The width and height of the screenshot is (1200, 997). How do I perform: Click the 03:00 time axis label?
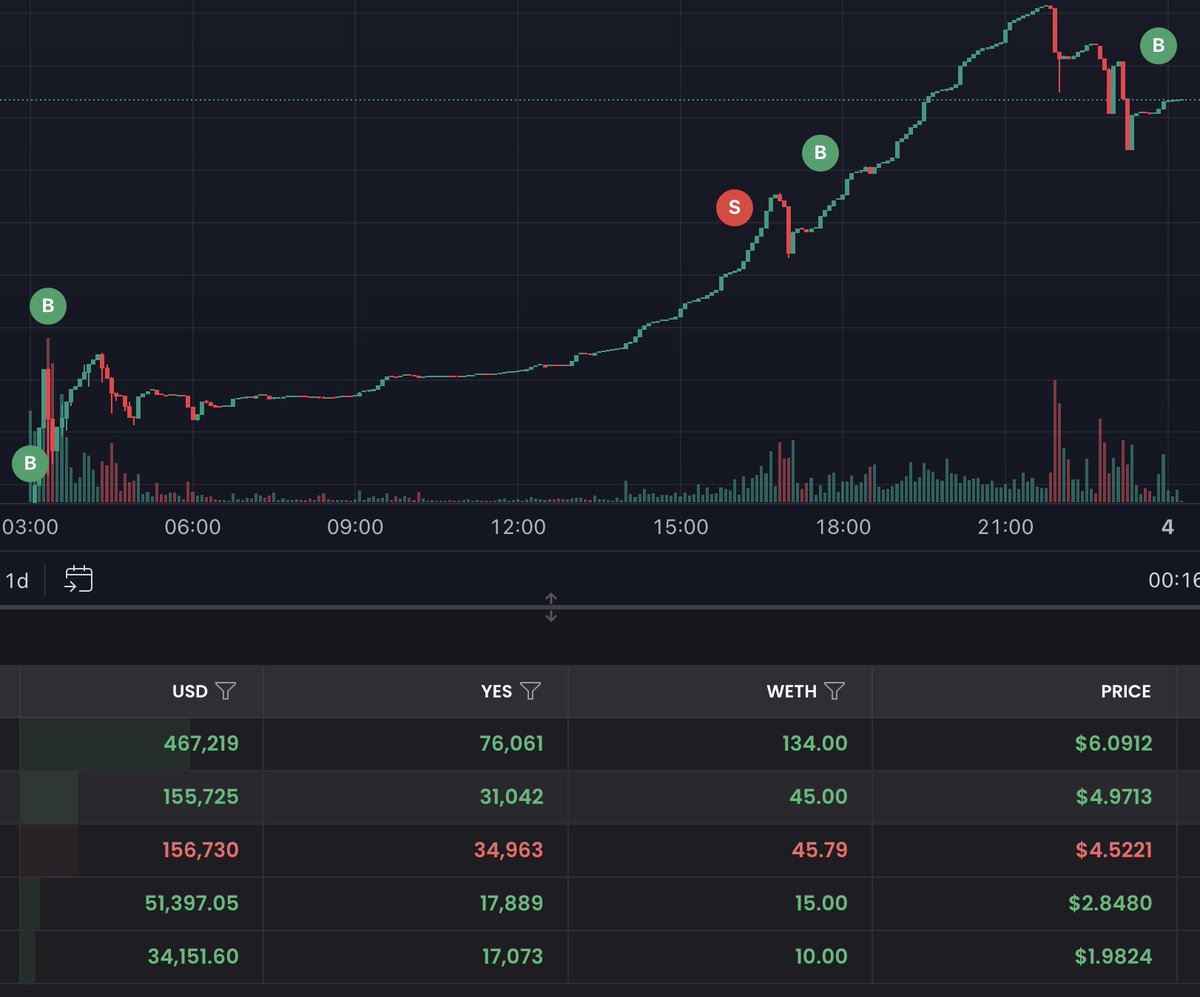pos(30,527)
